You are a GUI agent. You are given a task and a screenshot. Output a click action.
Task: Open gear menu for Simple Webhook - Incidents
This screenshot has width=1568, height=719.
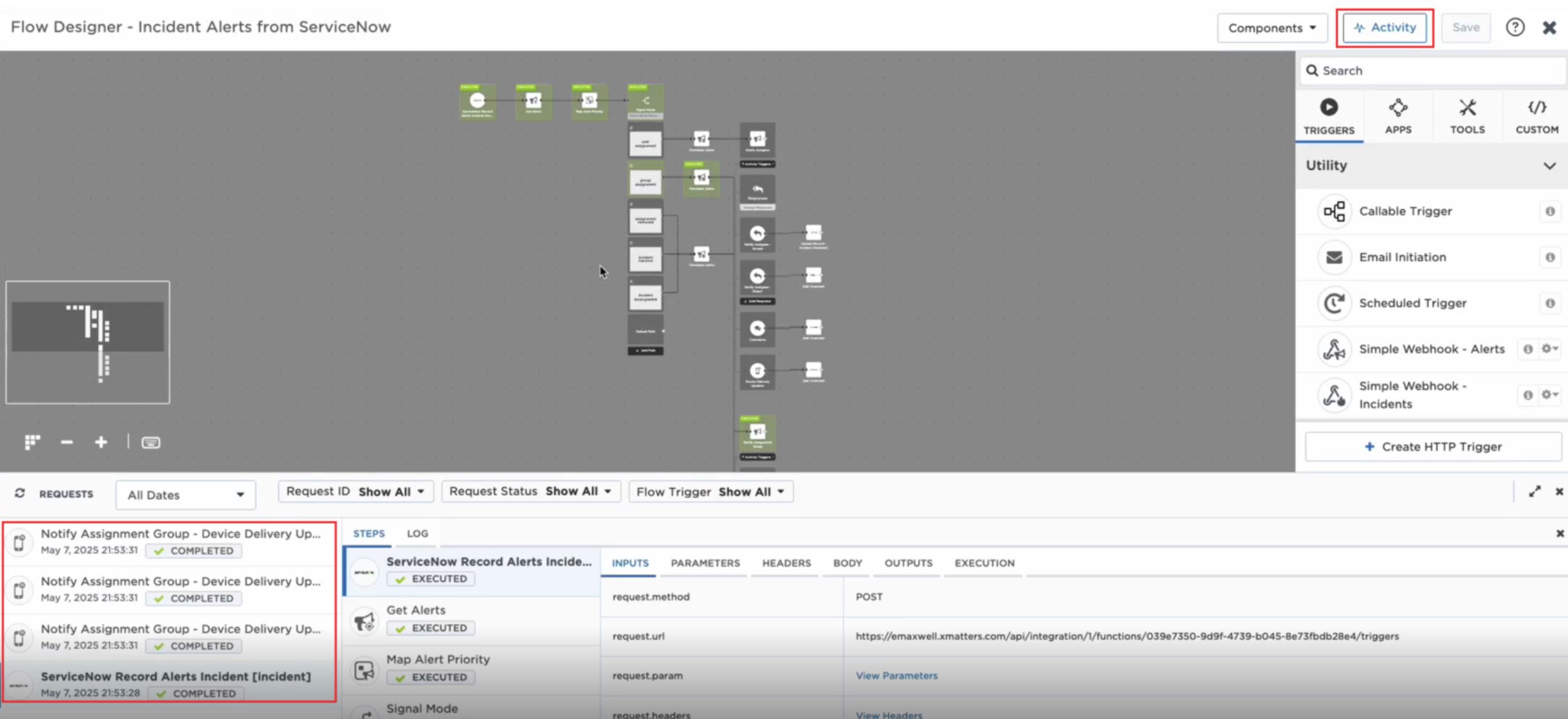1549,394
